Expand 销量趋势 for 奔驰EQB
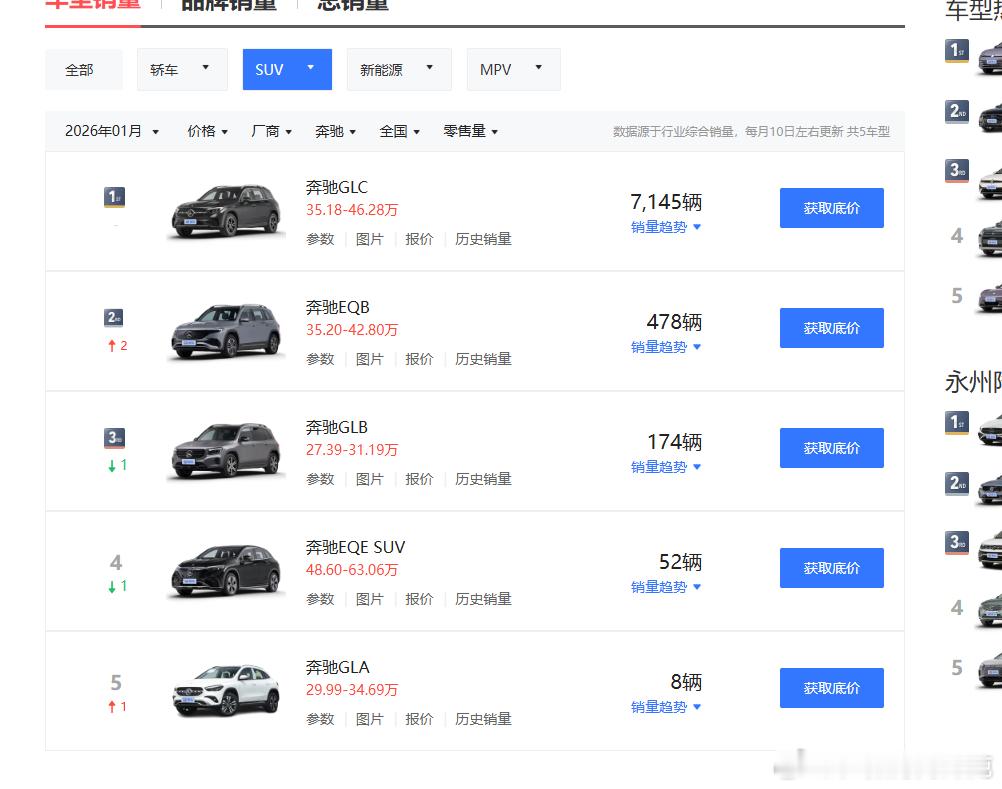1002x789 pixels. [x=665, y=347]
